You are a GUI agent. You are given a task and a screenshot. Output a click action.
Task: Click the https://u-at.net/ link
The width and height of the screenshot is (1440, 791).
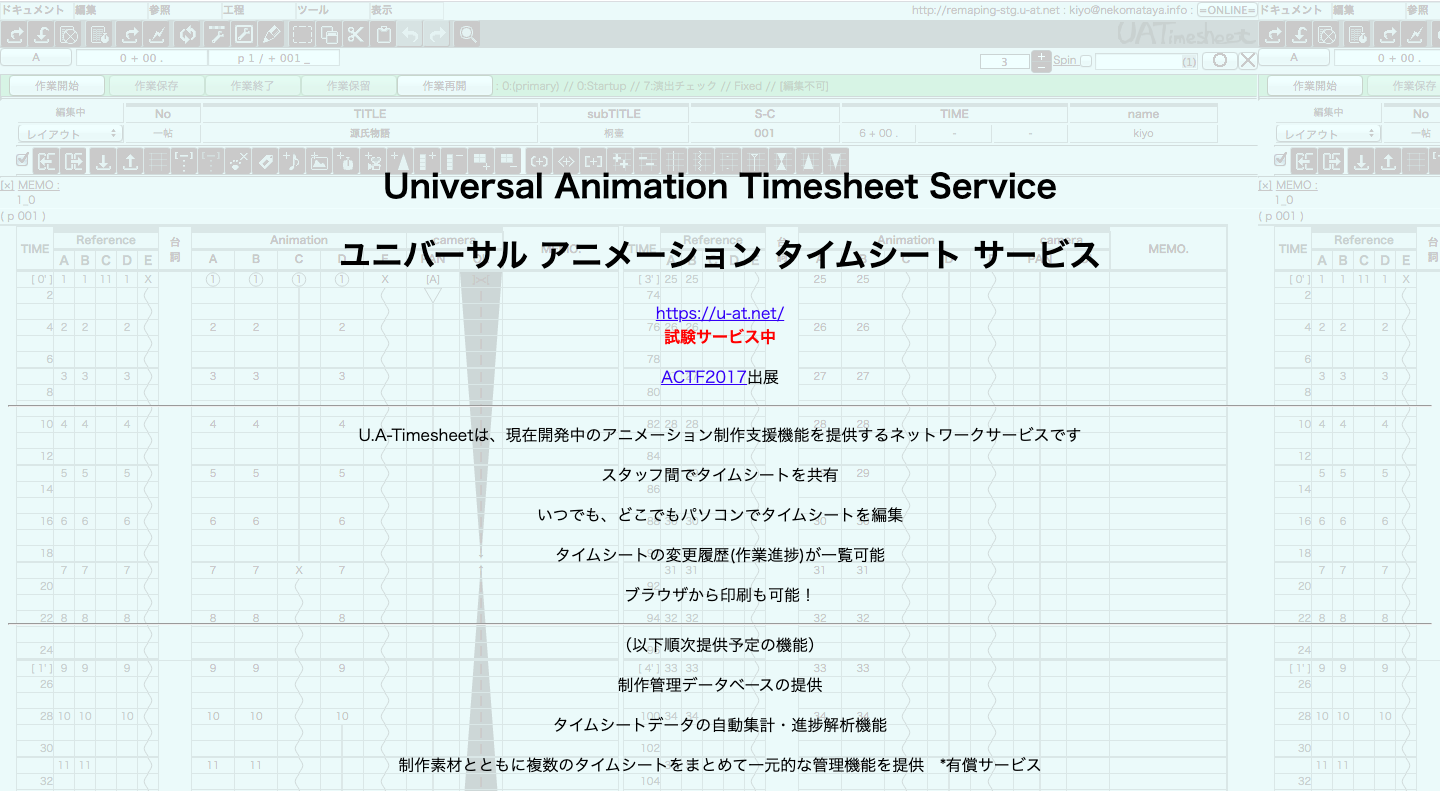tap(721, 313)
